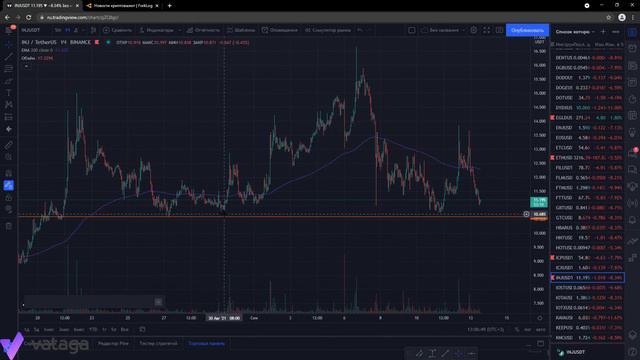The height and width of the screenshot is (360, 640).
Task: Open the ideas lightbulb panel
Action: [632, 133]
